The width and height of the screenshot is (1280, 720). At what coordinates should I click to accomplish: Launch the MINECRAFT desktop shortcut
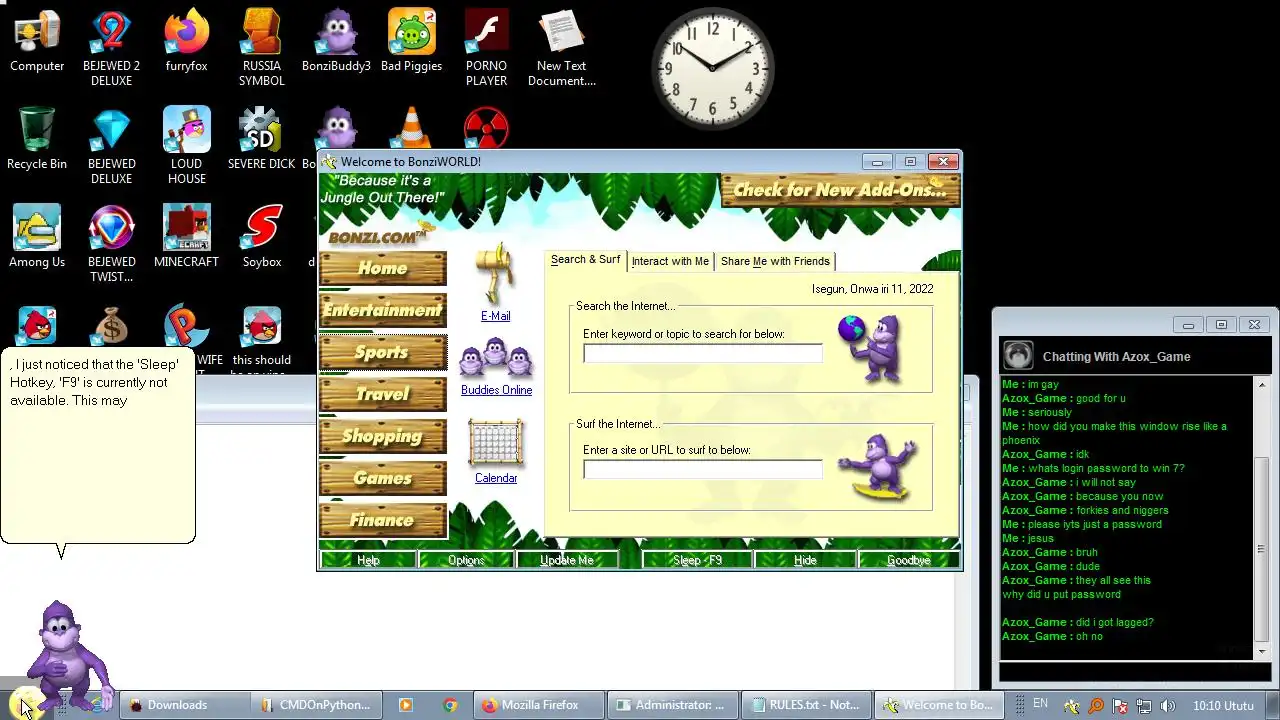(186, 237)
